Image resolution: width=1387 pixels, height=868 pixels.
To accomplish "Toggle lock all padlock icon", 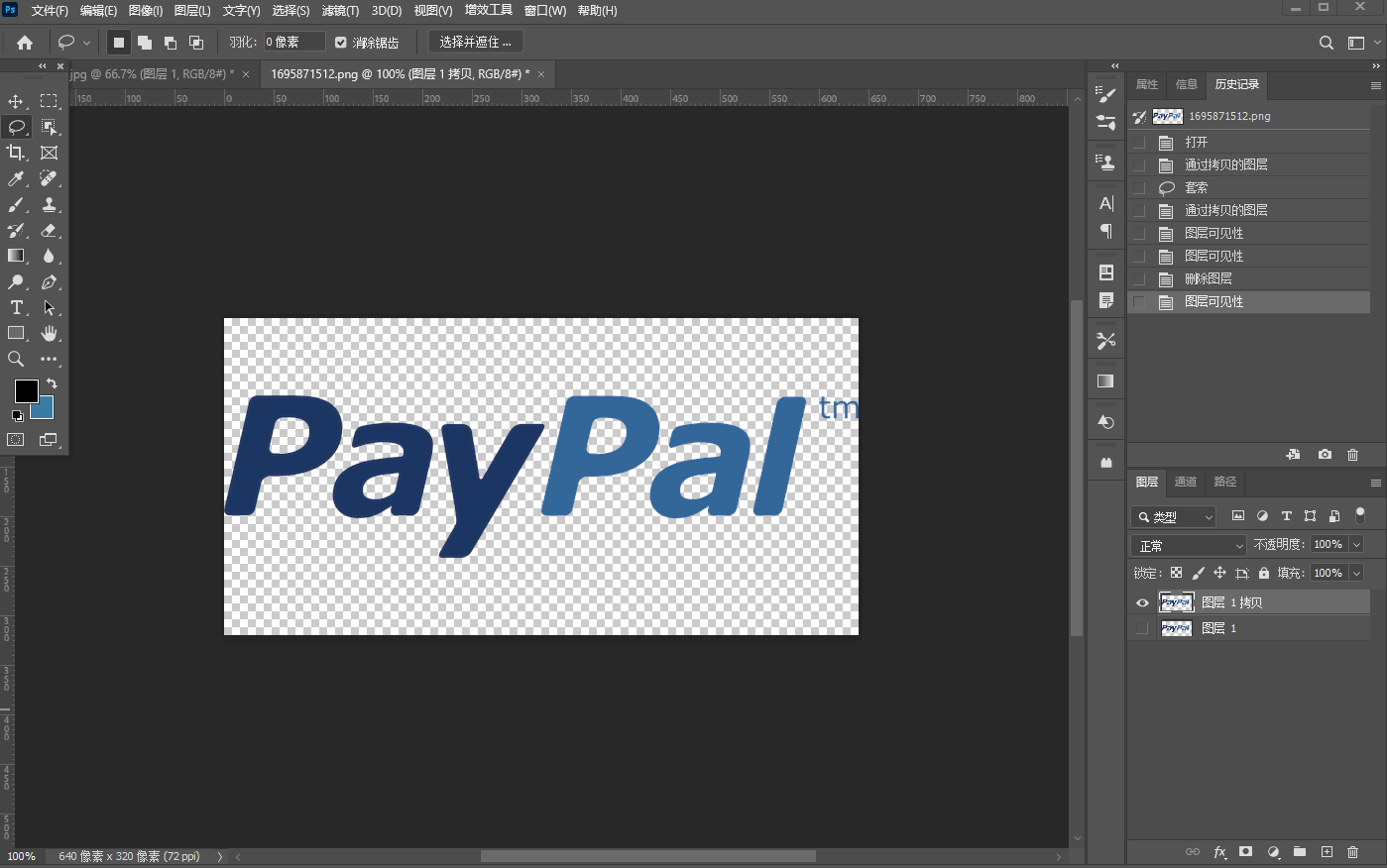I will click(x=1263, y=573).
